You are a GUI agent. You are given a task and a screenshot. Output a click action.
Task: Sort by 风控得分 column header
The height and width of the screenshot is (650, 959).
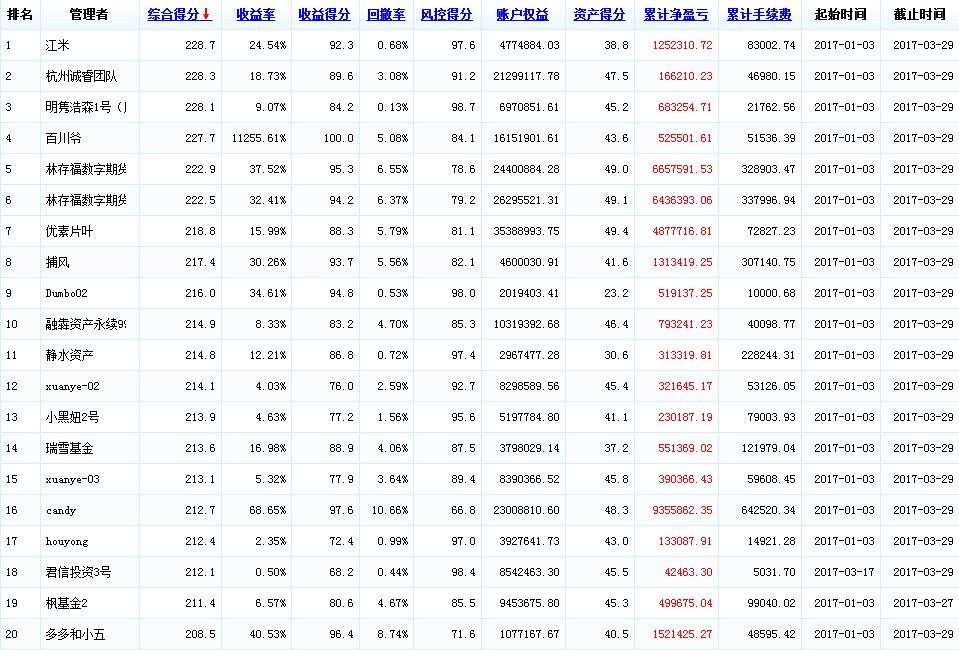point(446,14)
